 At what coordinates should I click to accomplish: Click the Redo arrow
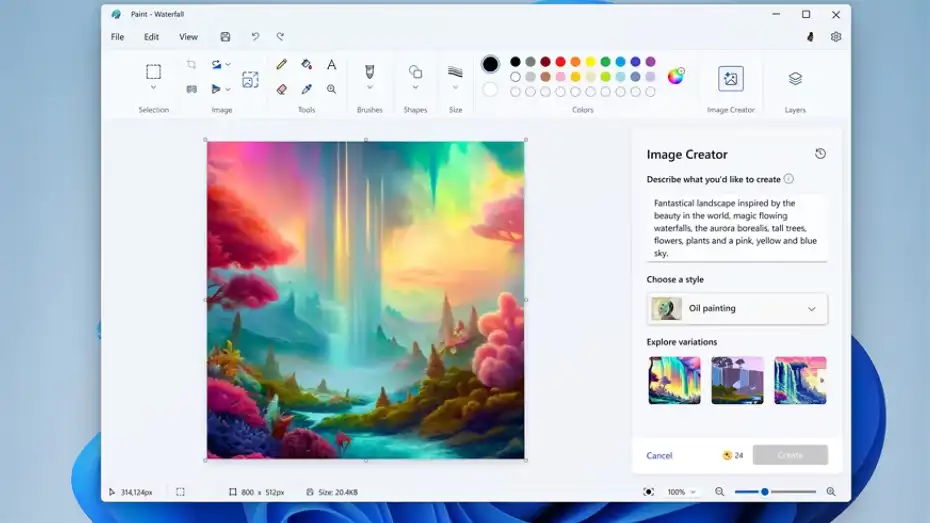click(x=281, y=37)
